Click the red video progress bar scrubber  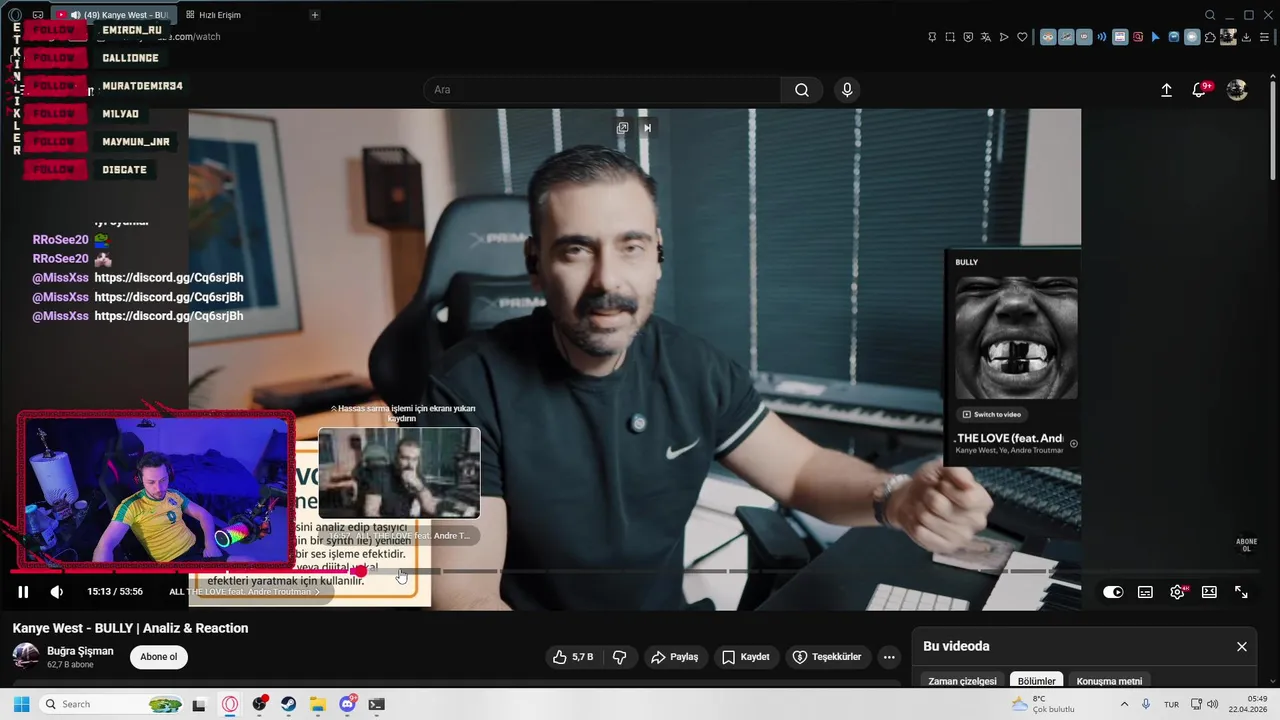click(359, 571)
